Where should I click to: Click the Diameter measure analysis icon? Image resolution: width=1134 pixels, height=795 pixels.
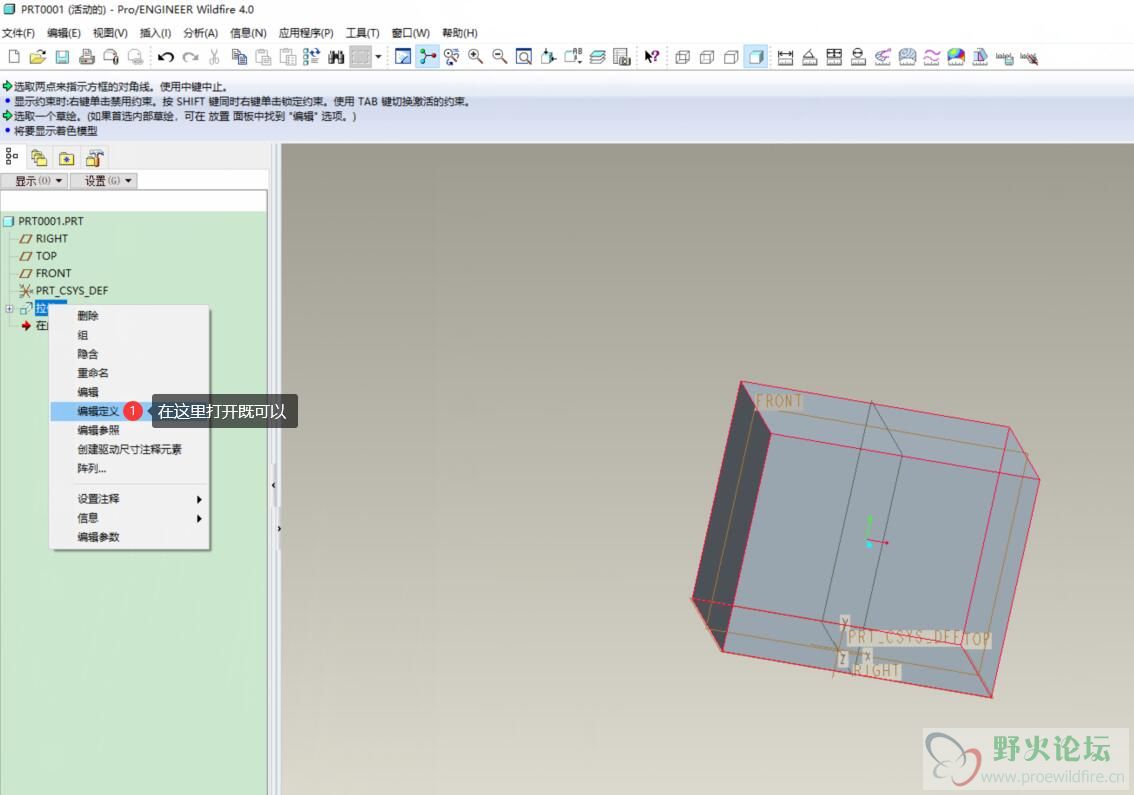pyautogui.click(x=858, y=56)
